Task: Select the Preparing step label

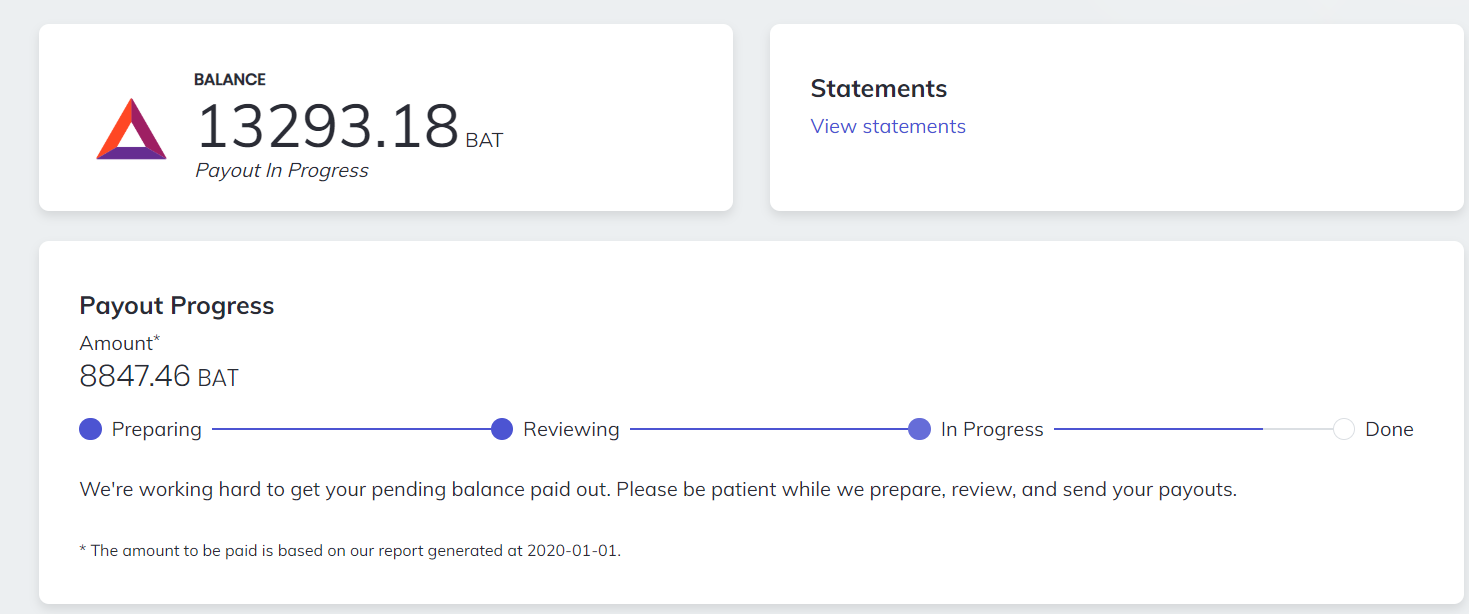Action: [156, 429]
